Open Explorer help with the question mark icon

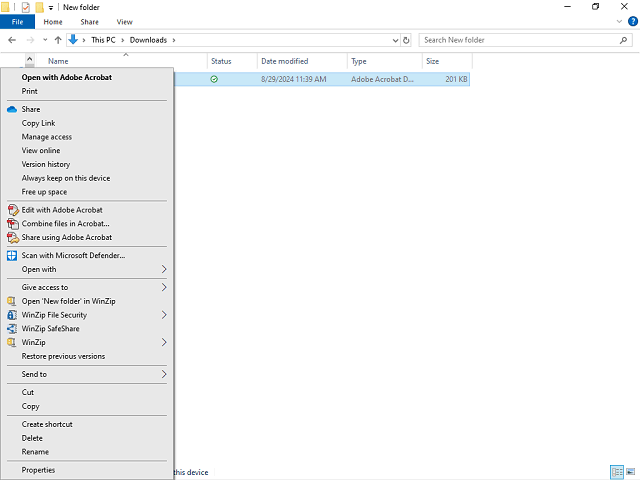coord(633,22)
